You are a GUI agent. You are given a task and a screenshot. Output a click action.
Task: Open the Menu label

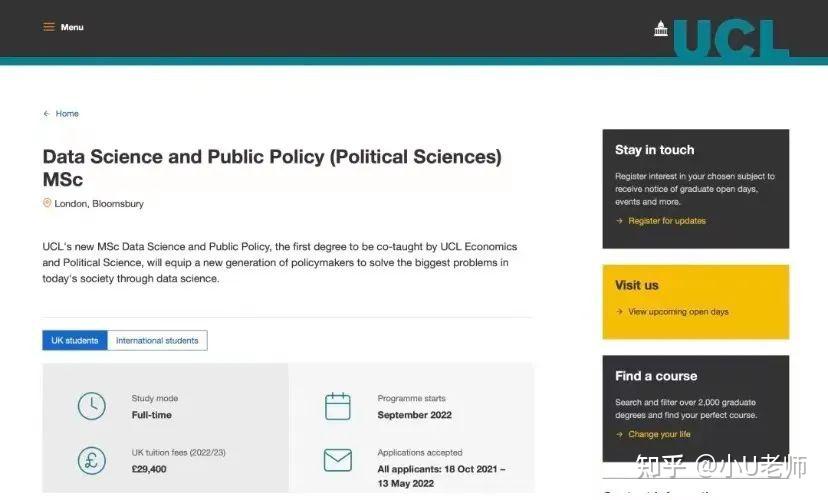tap(72, 27)
